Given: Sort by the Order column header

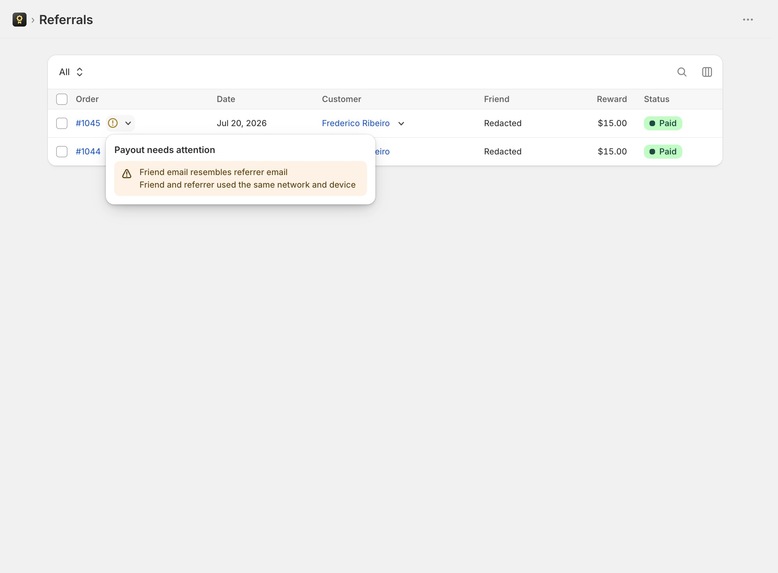Looking at the screenshot, I should 87,99.
